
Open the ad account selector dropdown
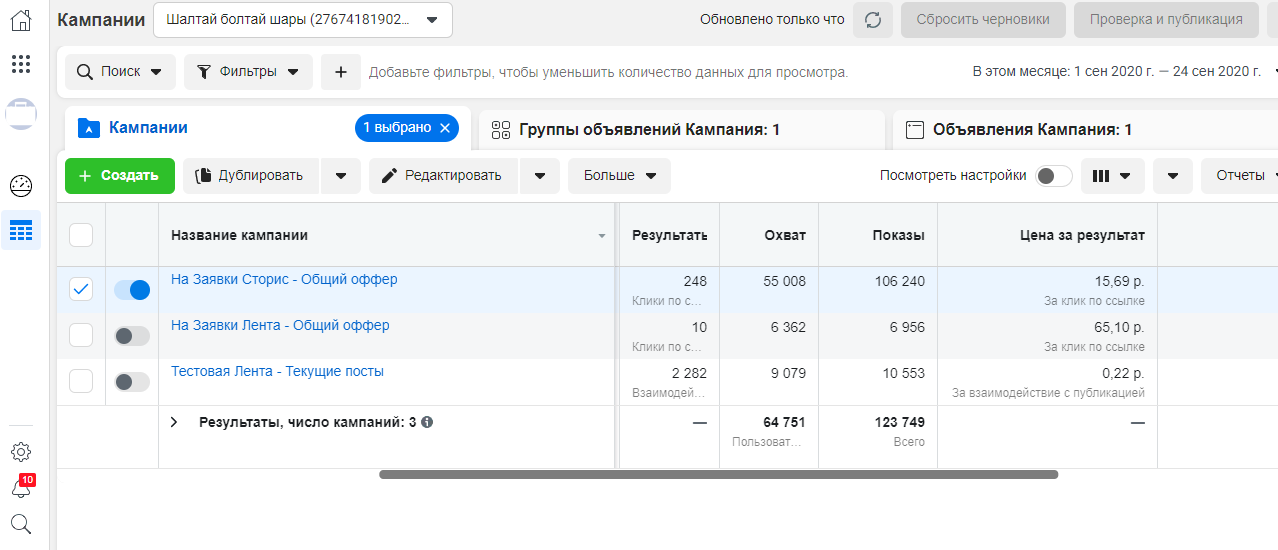[x=302, y=20]
